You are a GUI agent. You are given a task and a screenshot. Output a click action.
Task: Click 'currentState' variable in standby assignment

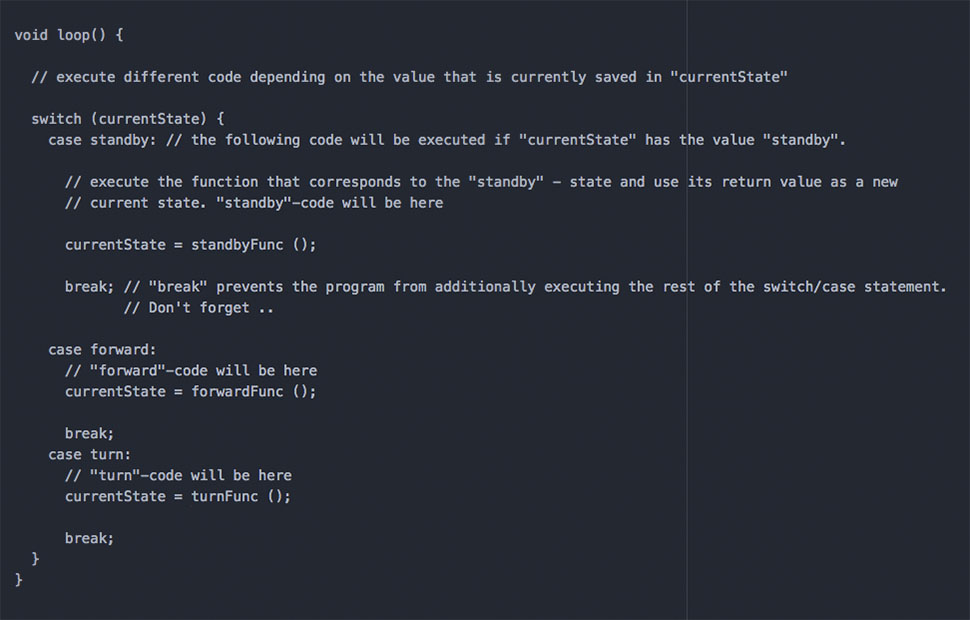(115, 245)
